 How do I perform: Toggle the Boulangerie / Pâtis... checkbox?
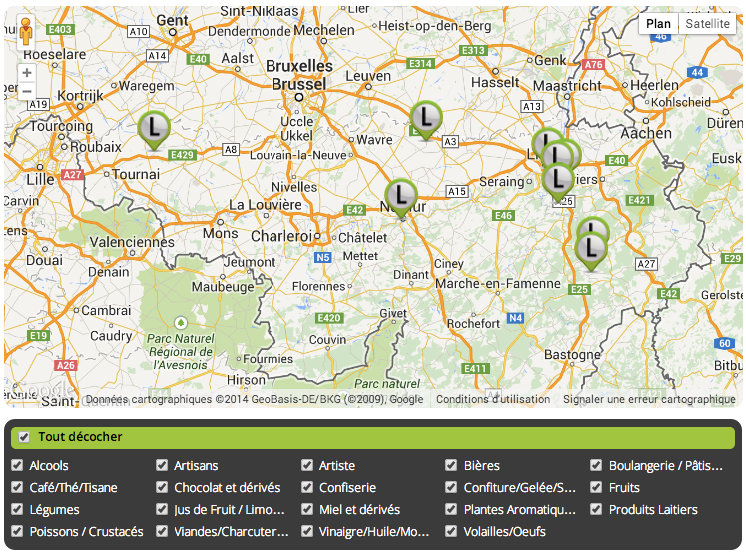(x=596, y=465)
